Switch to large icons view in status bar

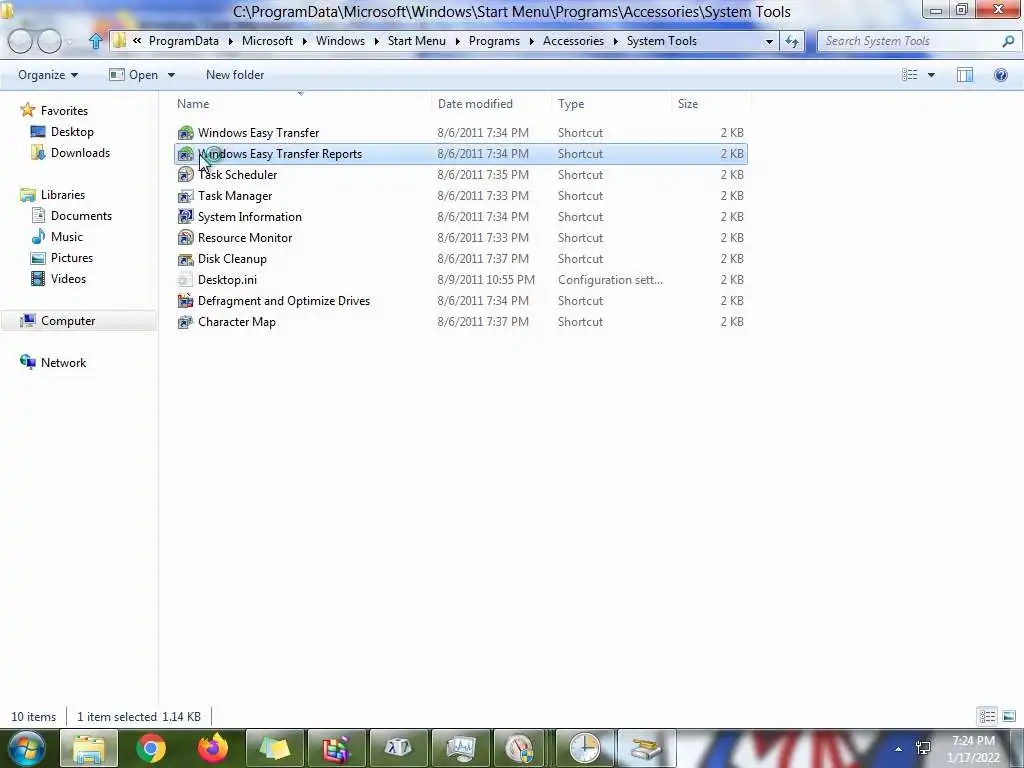pyautogui.click(x=1008, y=716)
